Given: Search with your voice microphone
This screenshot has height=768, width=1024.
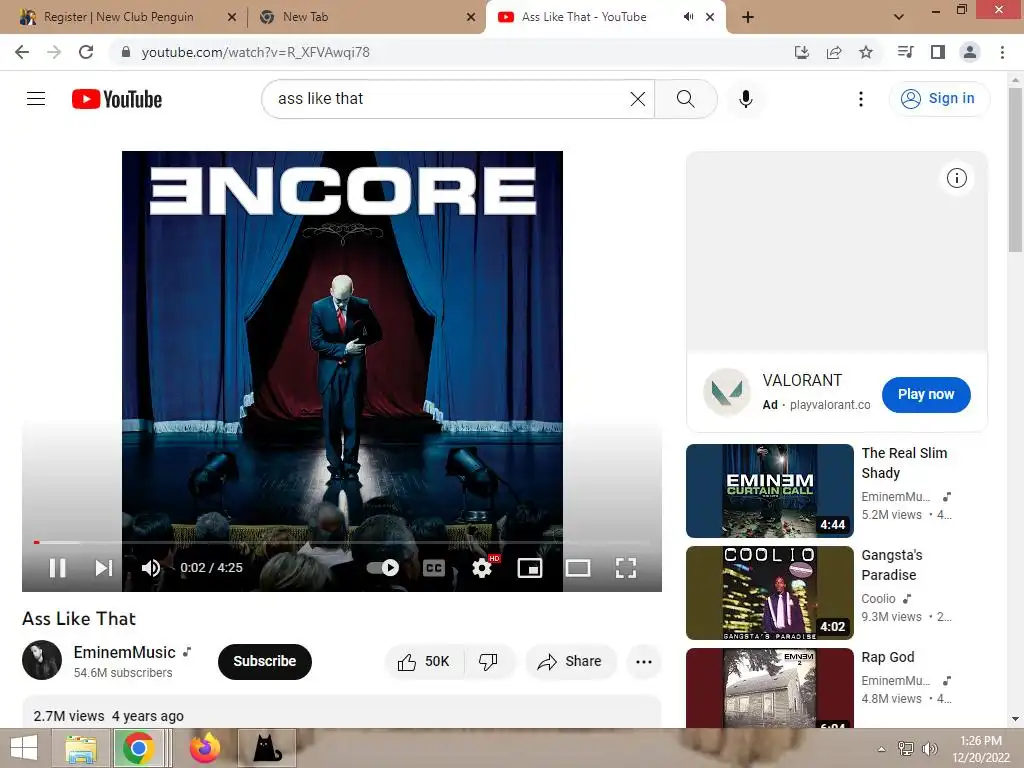Looking at the screenshot, I should click(746, 99).
